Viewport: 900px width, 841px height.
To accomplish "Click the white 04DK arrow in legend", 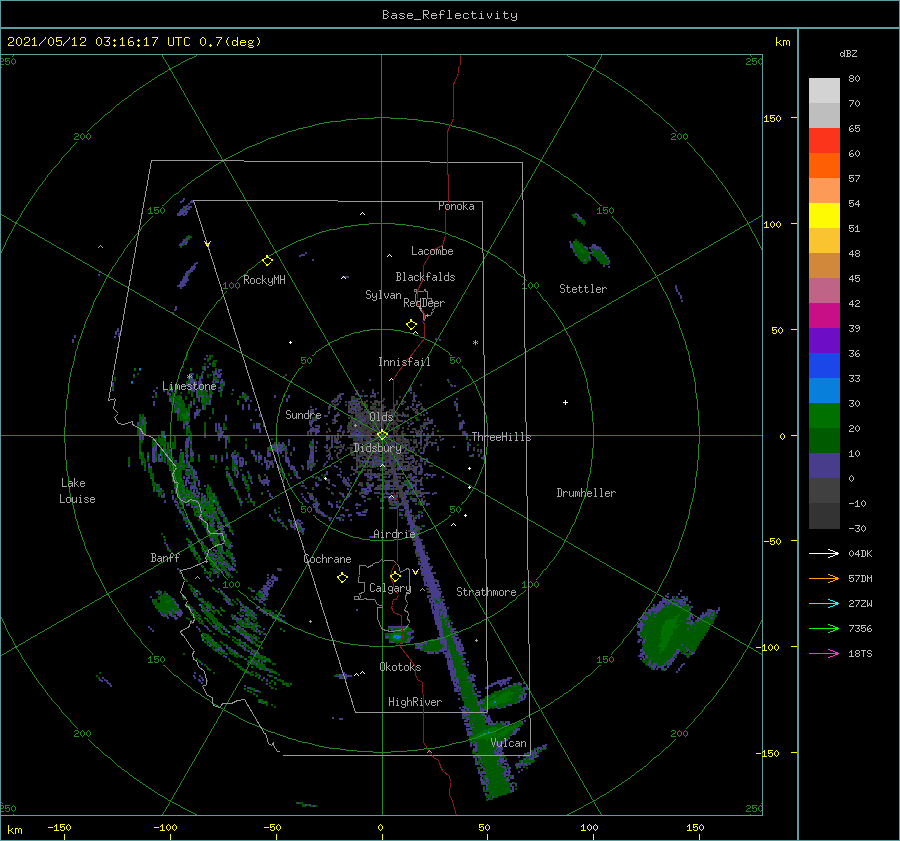I will [824, 553].
